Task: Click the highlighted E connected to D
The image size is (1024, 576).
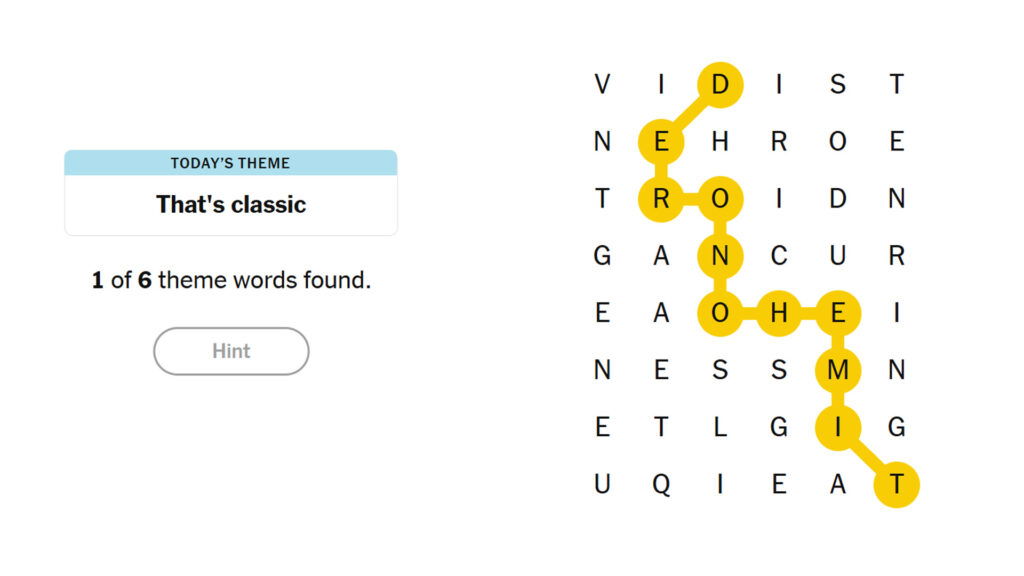Action: (x=662, y=141)
